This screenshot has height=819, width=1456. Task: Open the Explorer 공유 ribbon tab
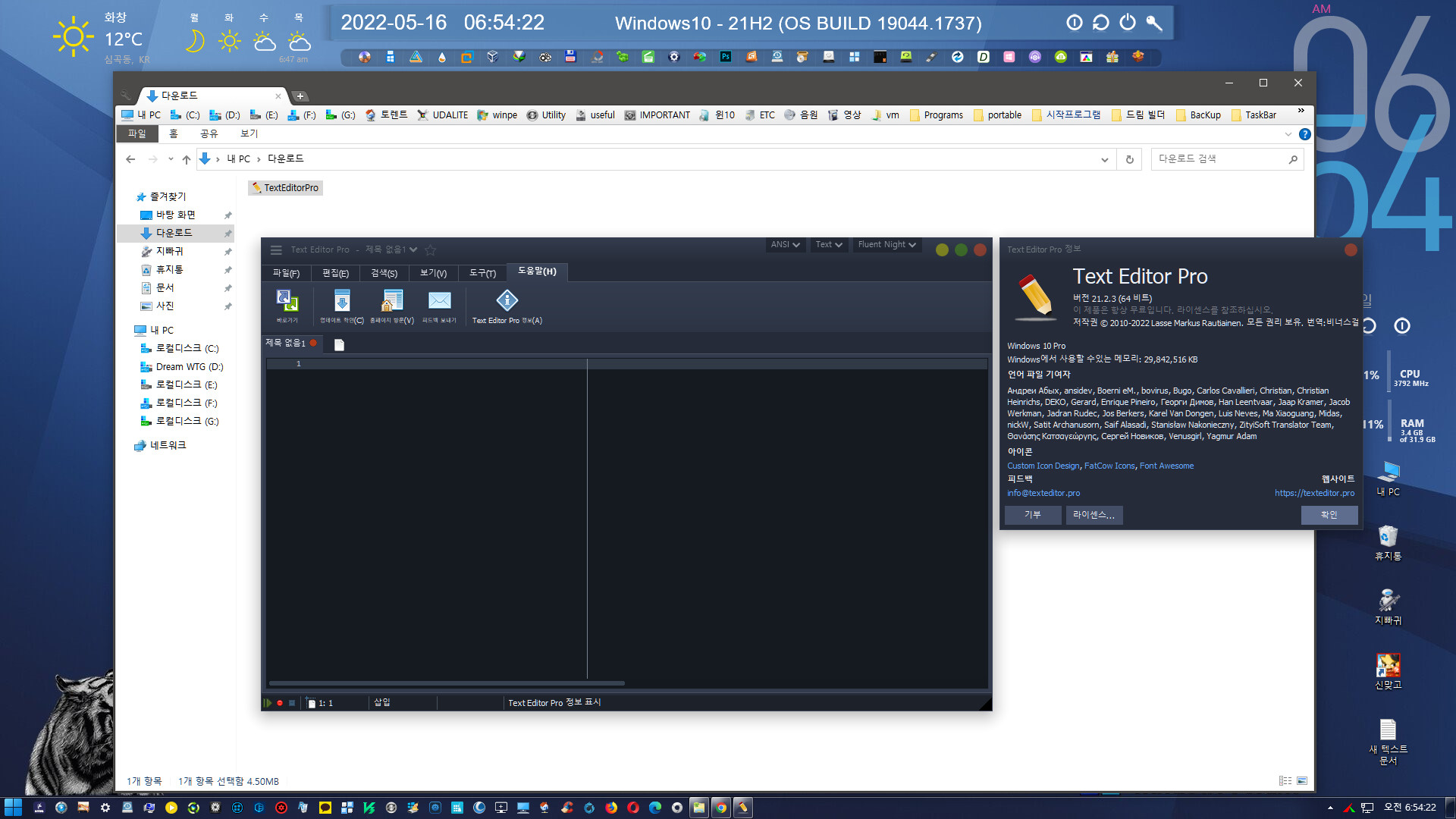(x=209, y=134)
